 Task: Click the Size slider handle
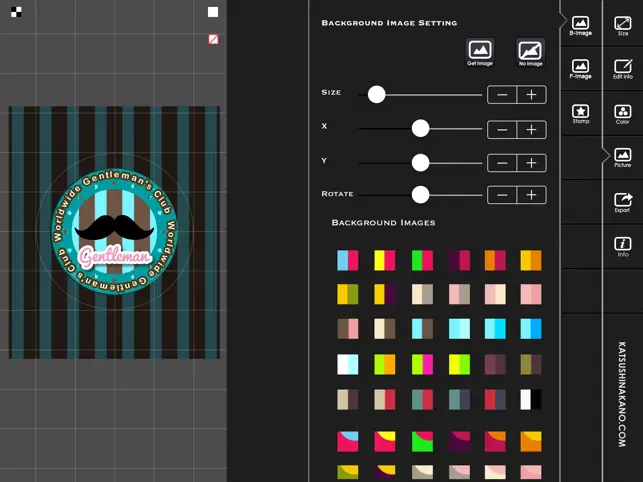click(x=376, y=95)
